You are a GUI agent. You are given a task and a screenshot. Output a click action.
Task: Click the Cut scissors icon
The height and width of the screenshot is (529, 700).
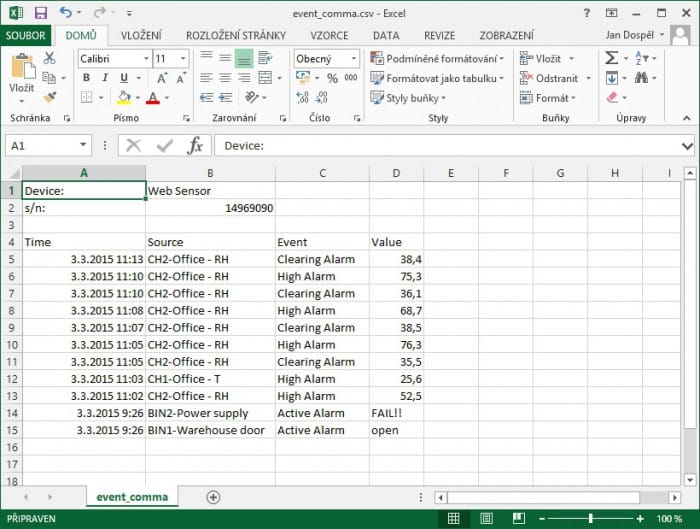(50, 60)
